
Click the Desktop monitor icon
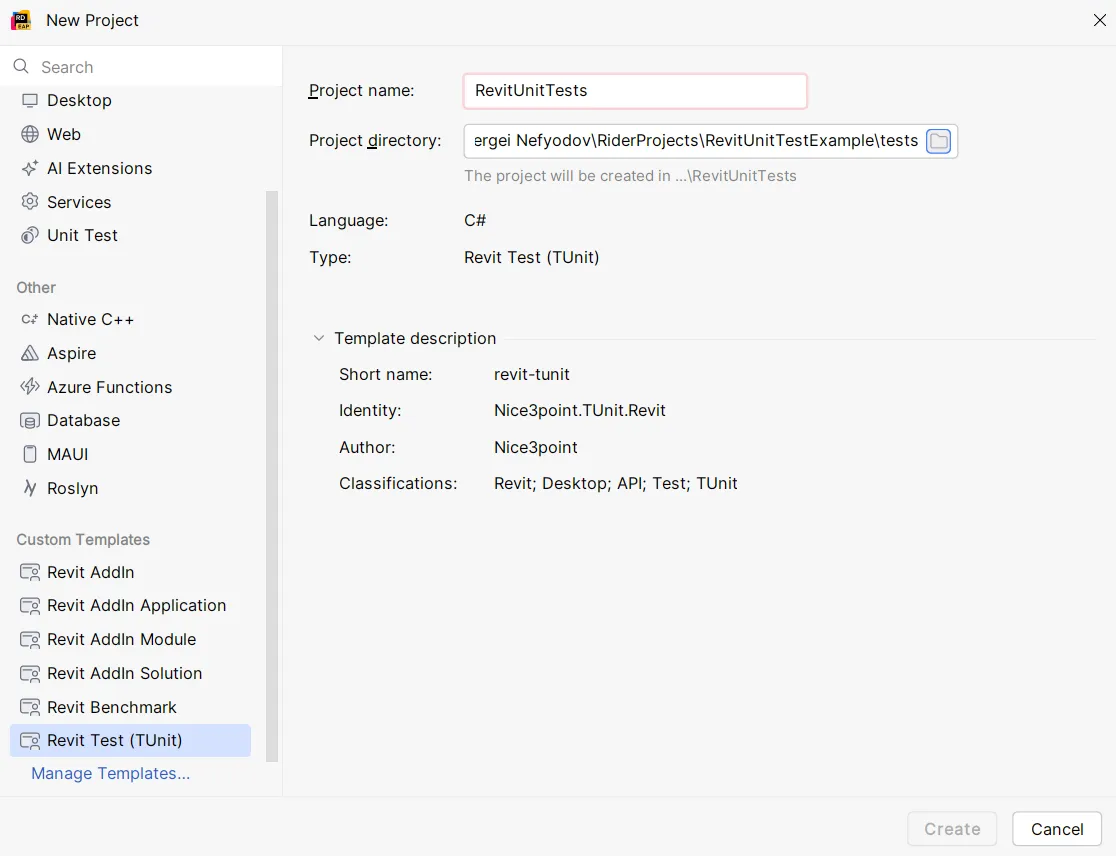(x=30, y=100)
